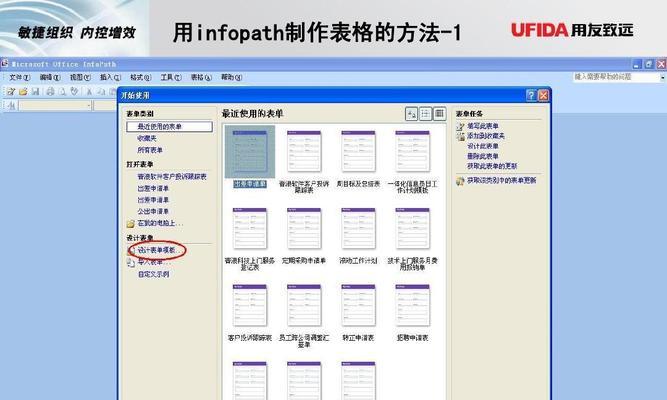Click 获取此表单的更新 task link

(492, 166)
